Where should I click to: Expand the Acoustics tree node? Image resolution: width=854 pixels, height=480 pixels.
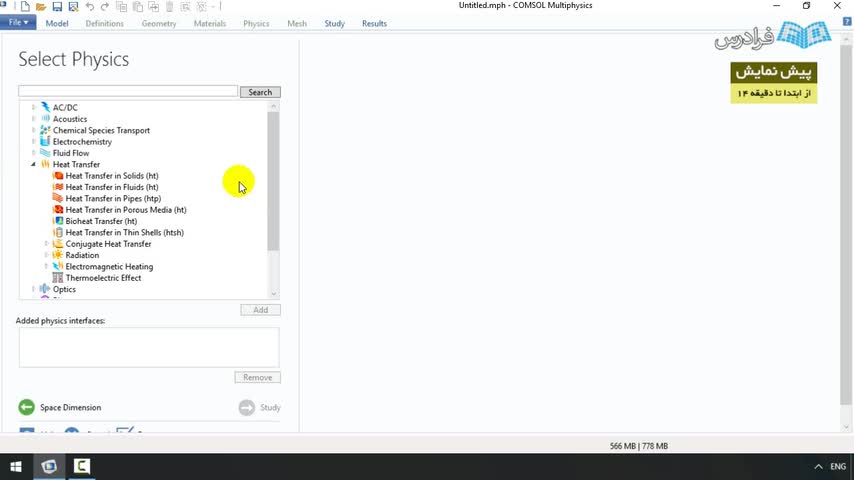click(34, 119)
